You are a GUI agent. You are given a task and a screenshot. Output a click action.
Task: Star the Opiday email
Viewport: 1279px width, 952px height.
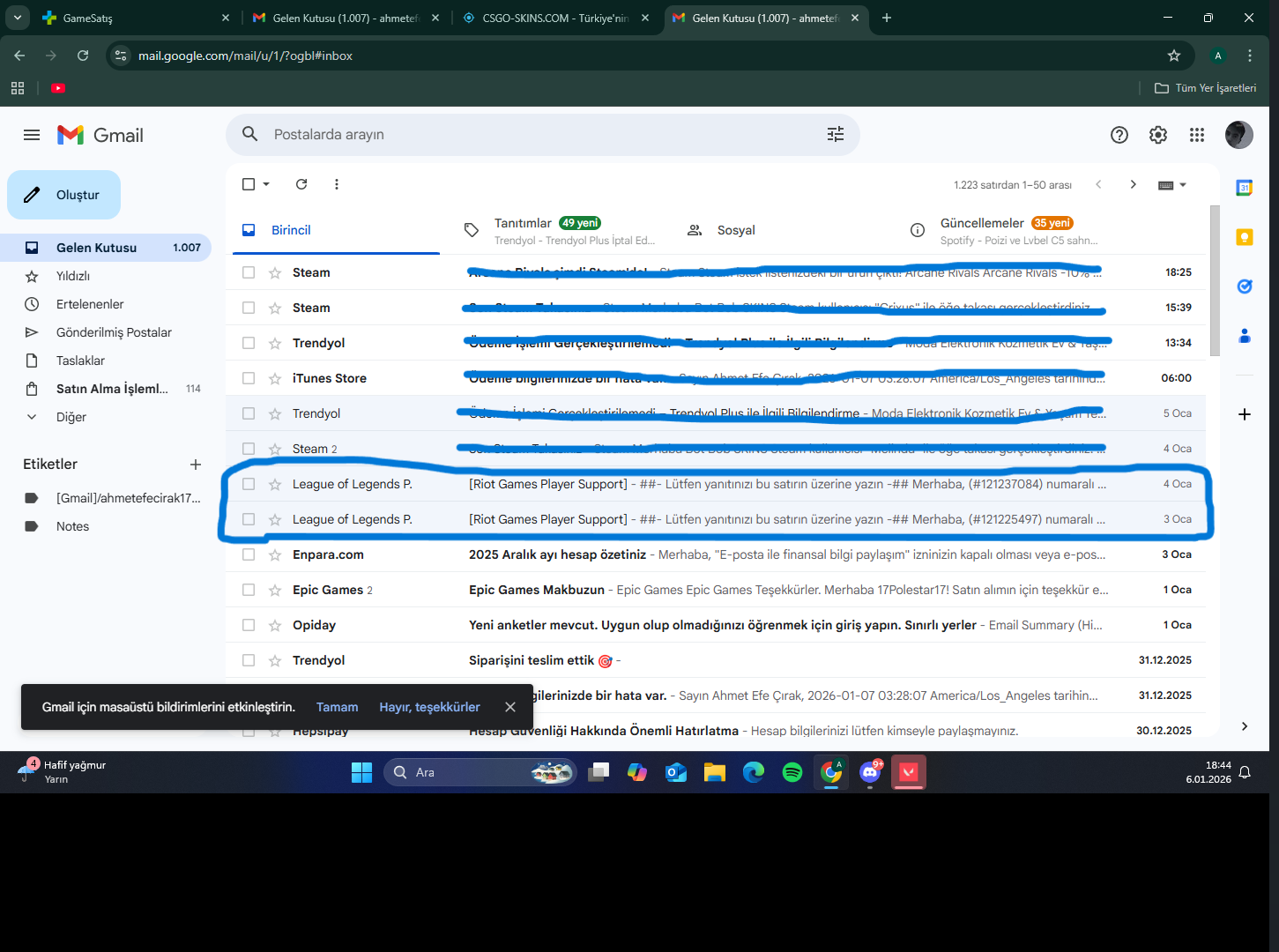point(275,625)
